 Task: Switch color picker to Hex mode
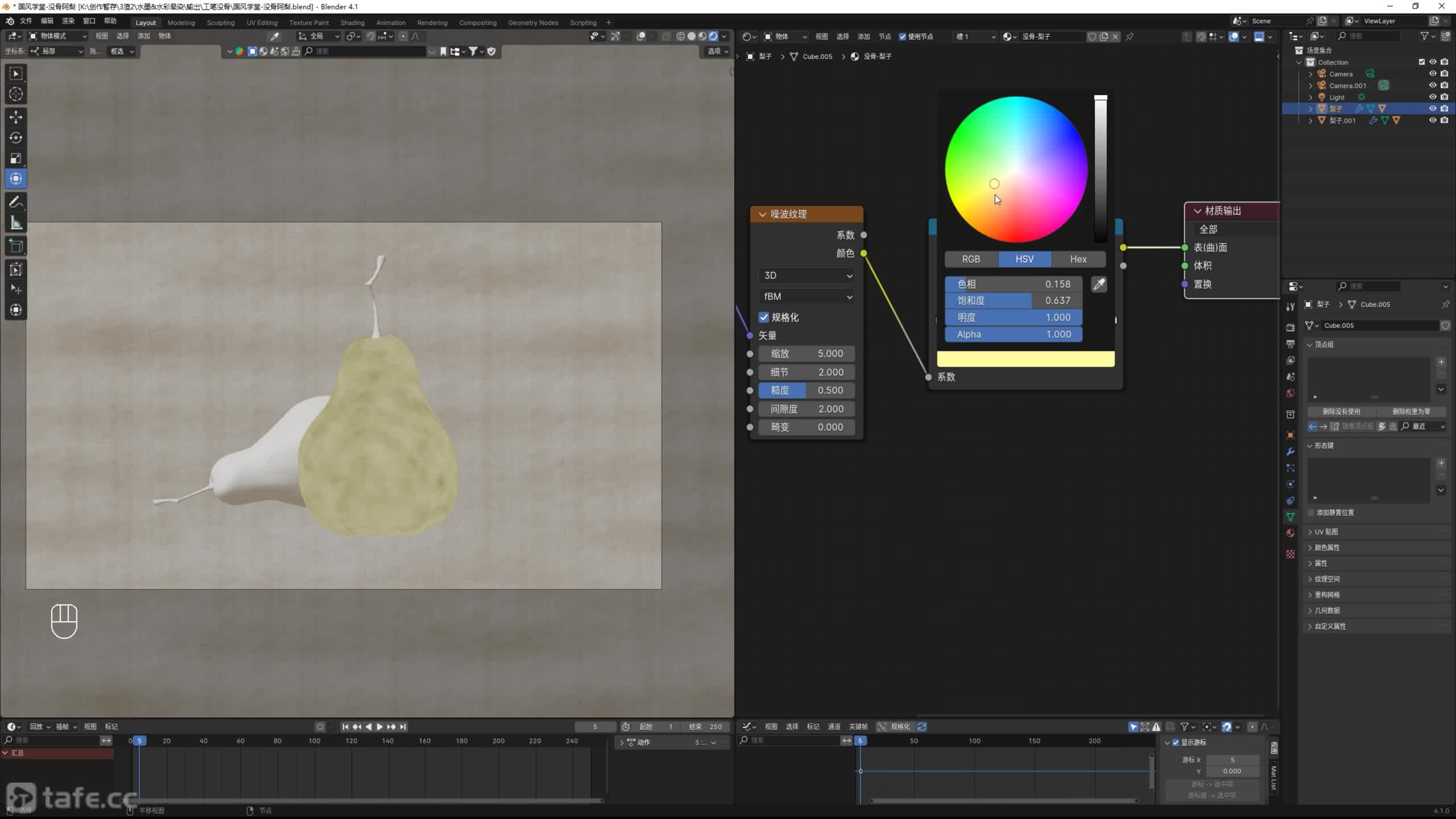pyautogui.click(x=1078, y=259)
